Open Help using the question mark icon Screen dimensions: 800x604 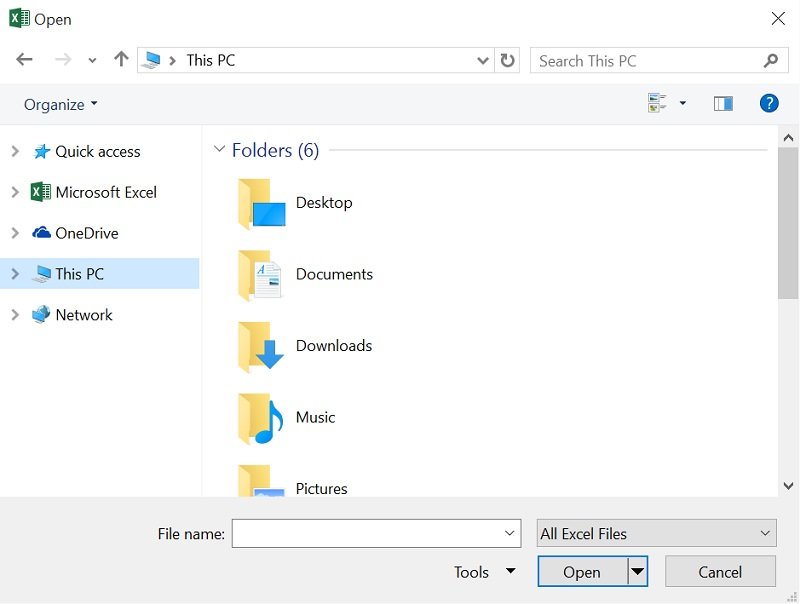pyautogui.click(x=769, y=103)
